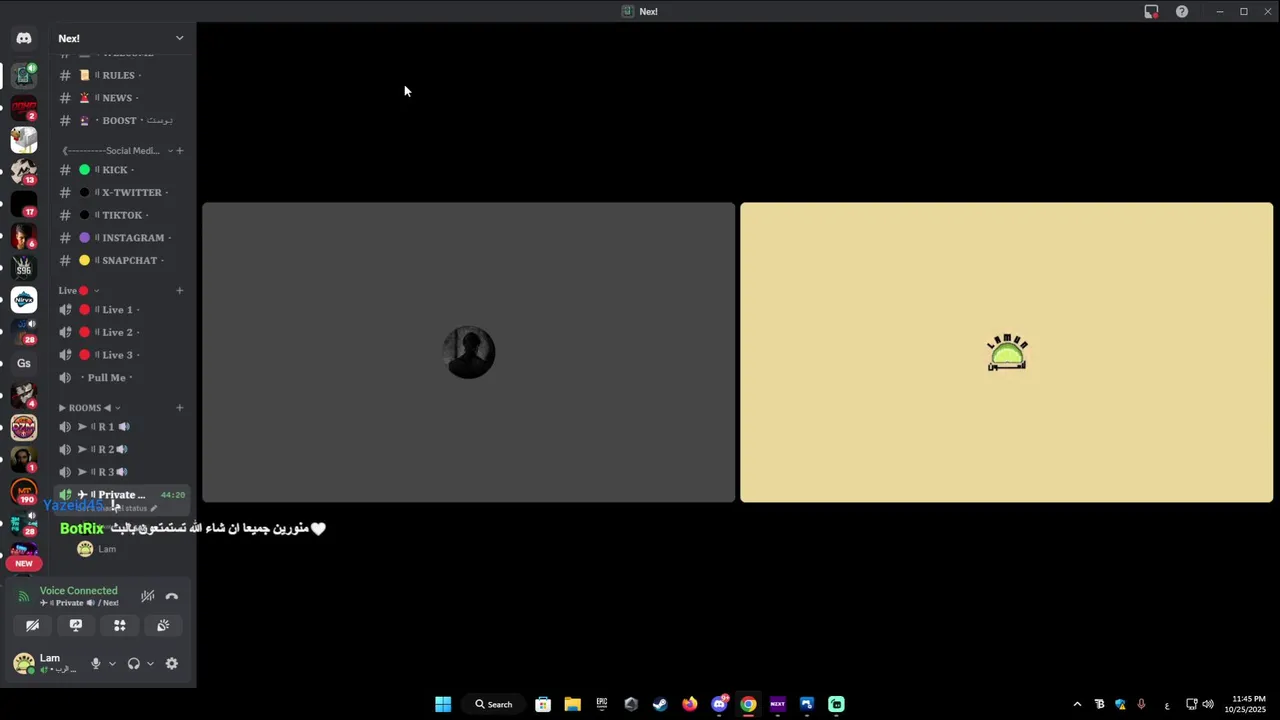Open the TIKTOK channel

pyautogui.click(x=123, y=215)
